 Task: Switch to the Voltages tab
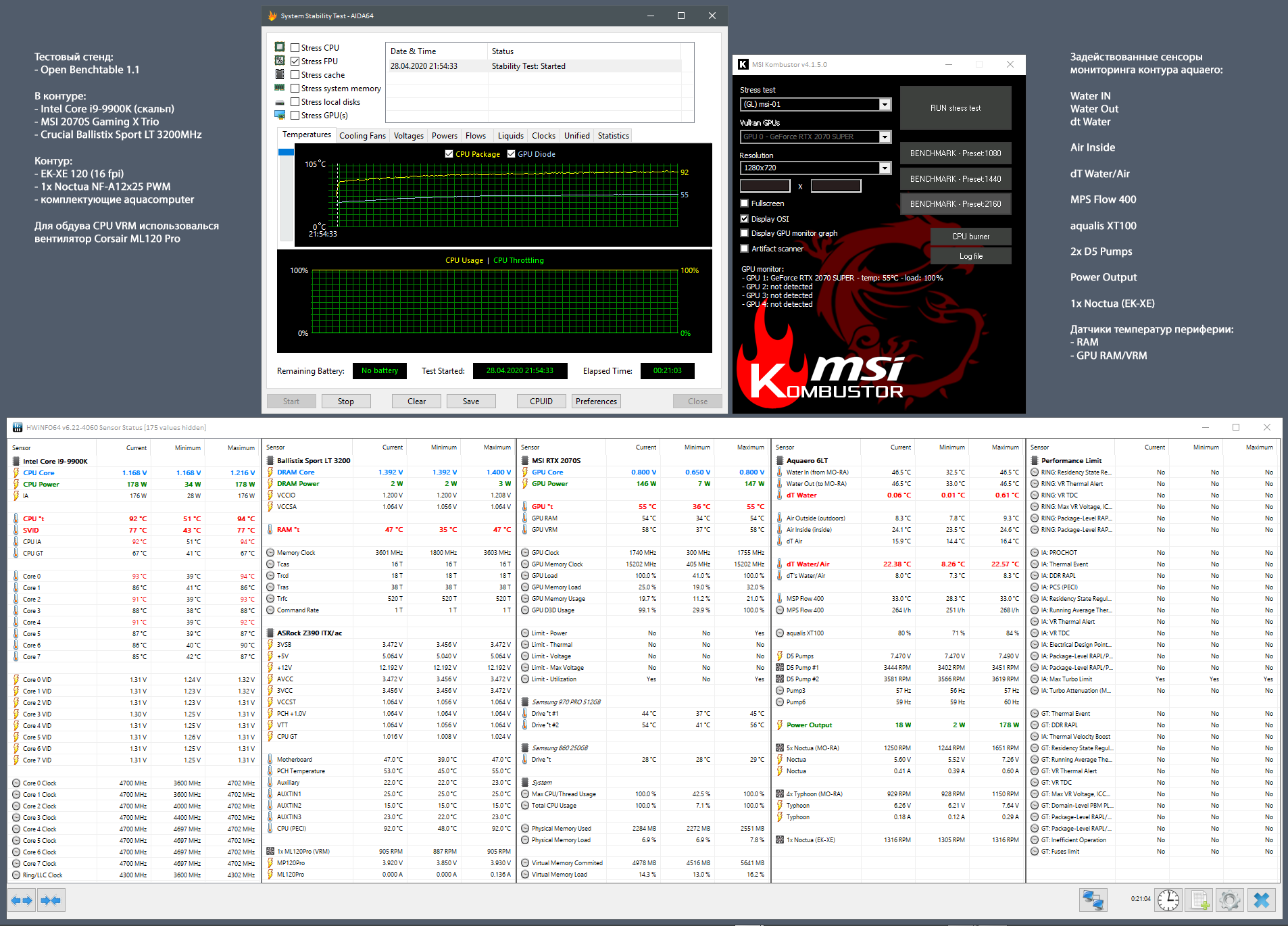[x=409, y=135]
